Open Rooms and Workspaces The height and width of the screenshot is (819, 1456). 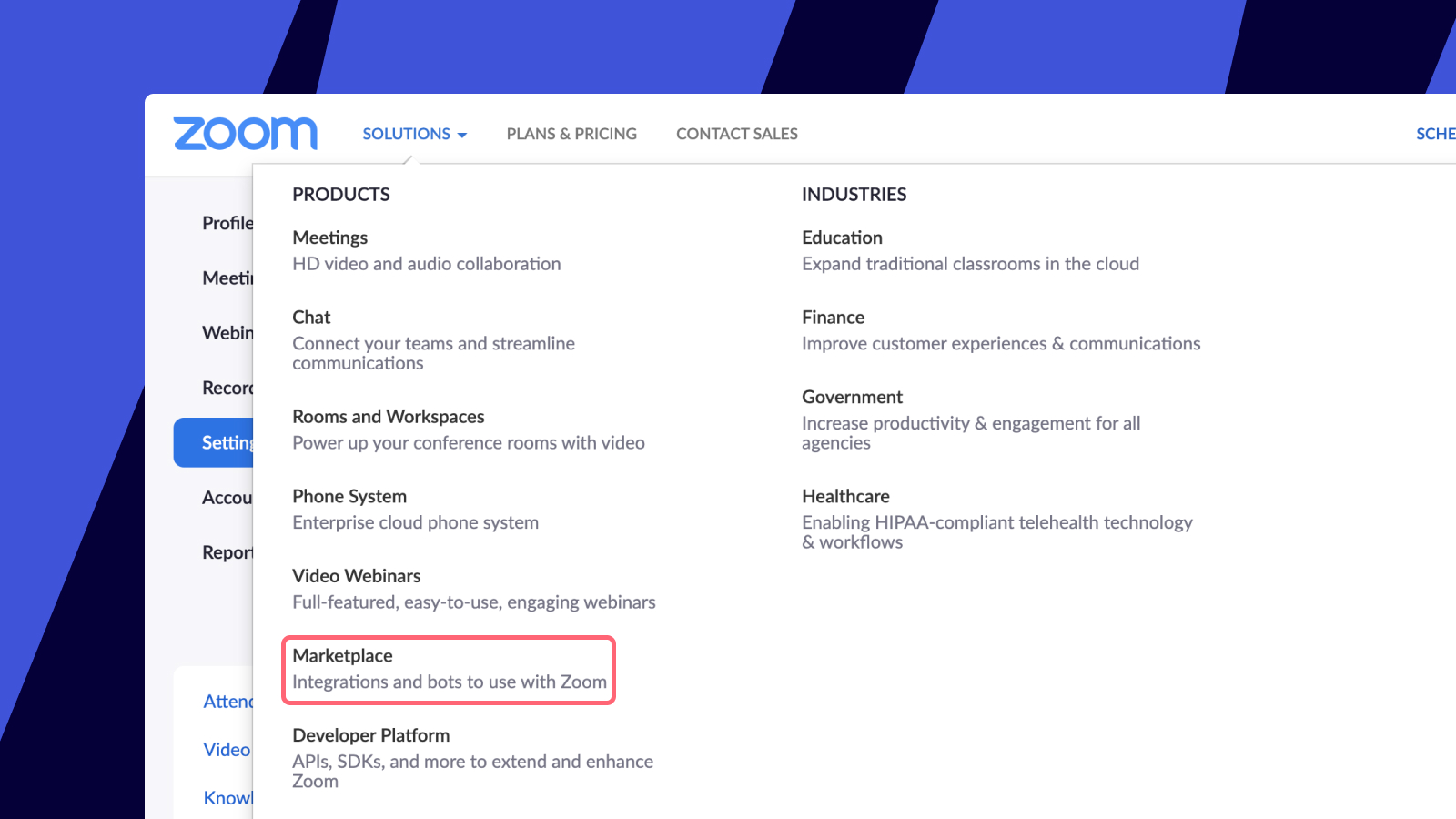click(x=389, y=416)
